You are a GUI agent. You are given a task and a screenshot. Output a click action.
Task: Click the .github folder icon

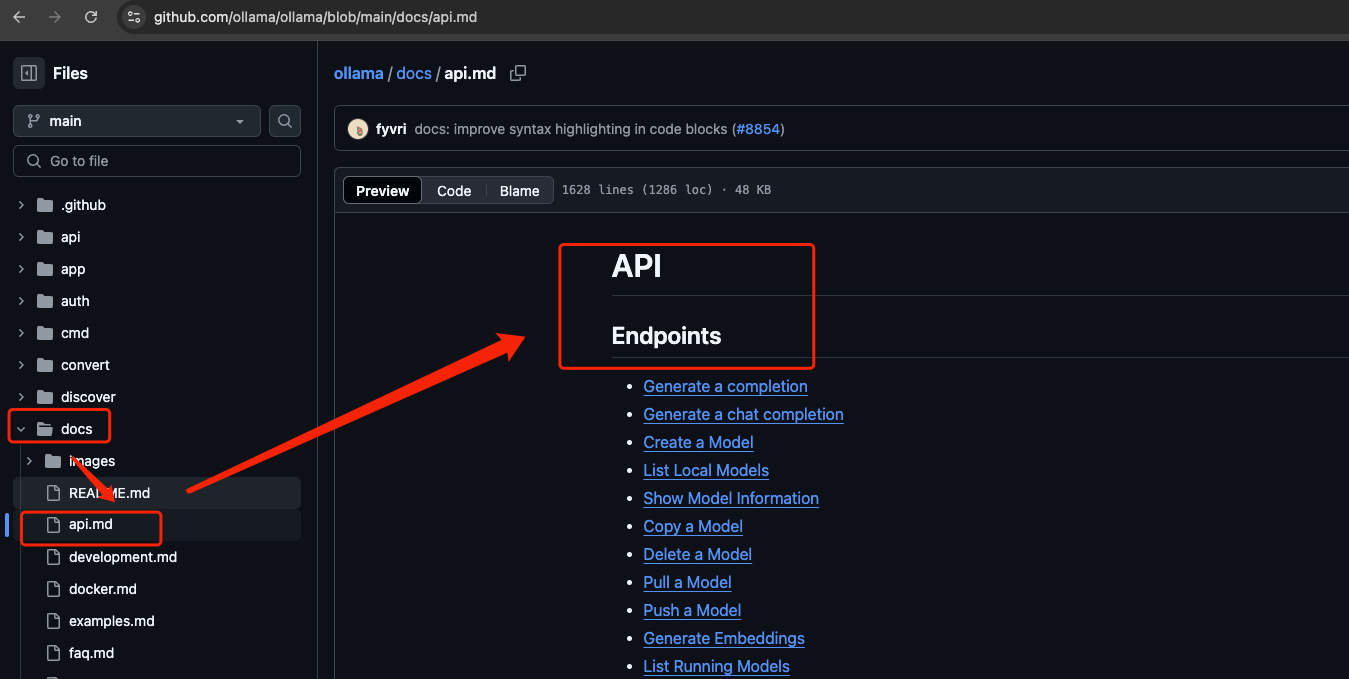(44, 205)
